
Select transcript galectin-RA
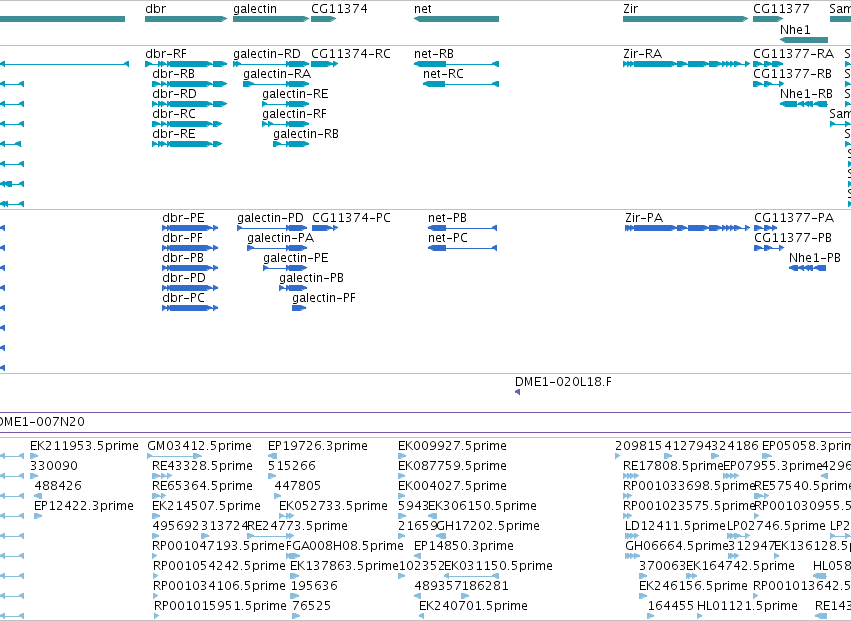click(x=276, y=84)
